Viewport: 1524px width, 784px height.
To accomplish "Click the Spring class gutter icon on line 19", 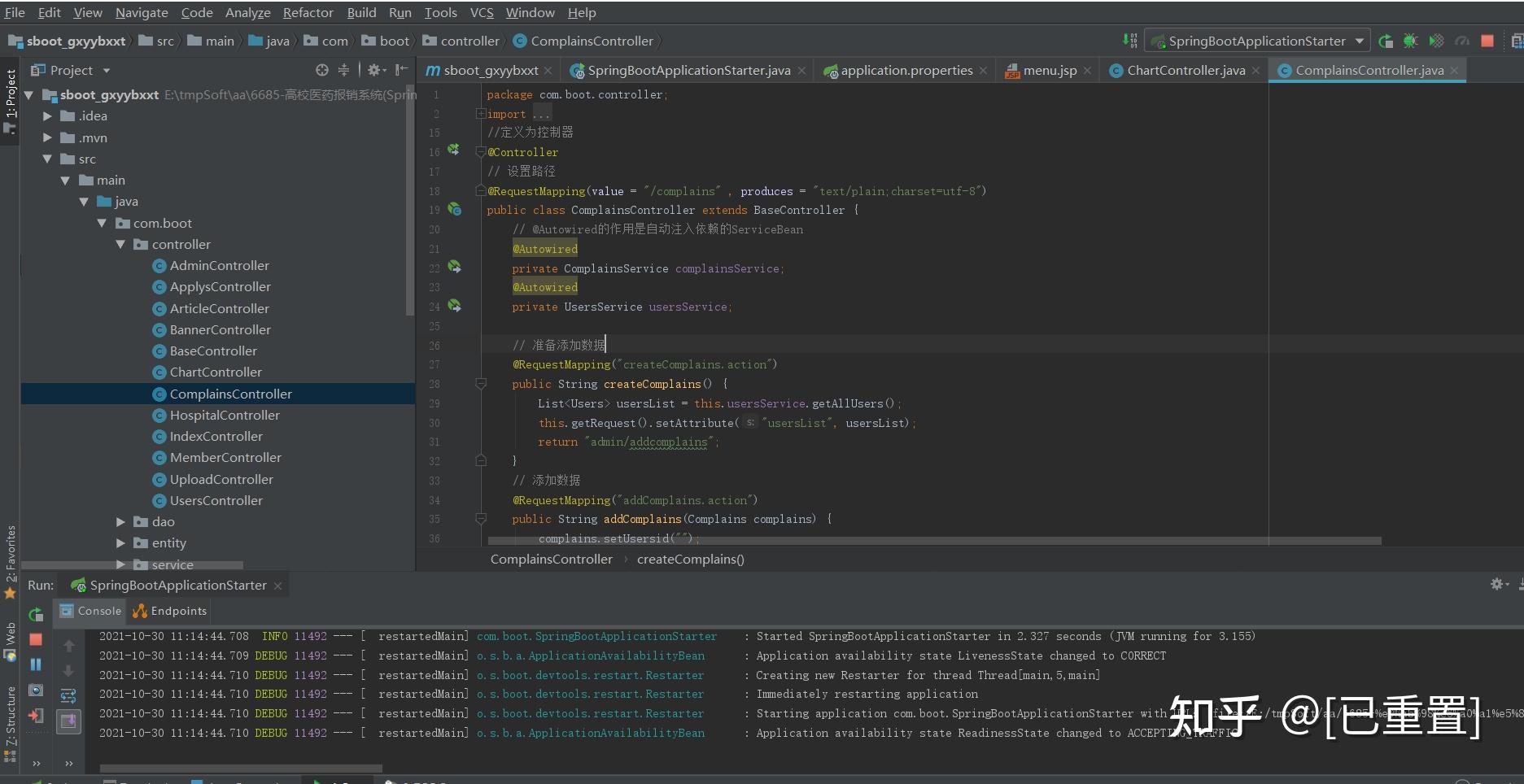I will point(454,209).
